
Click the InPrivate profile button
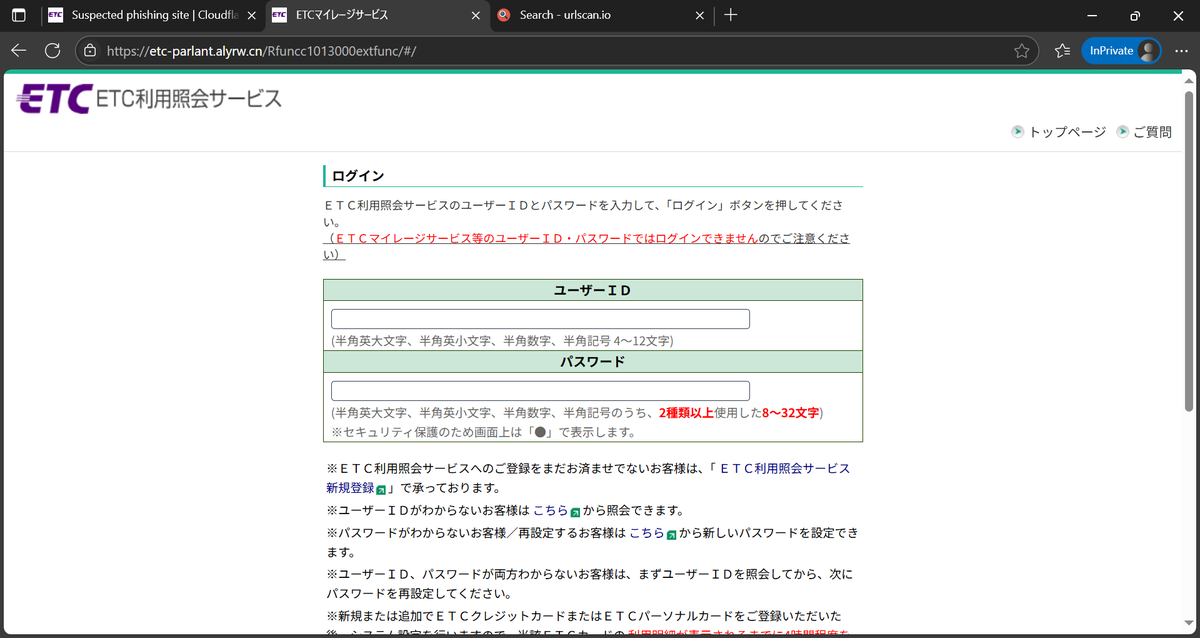pos(1121,50)
